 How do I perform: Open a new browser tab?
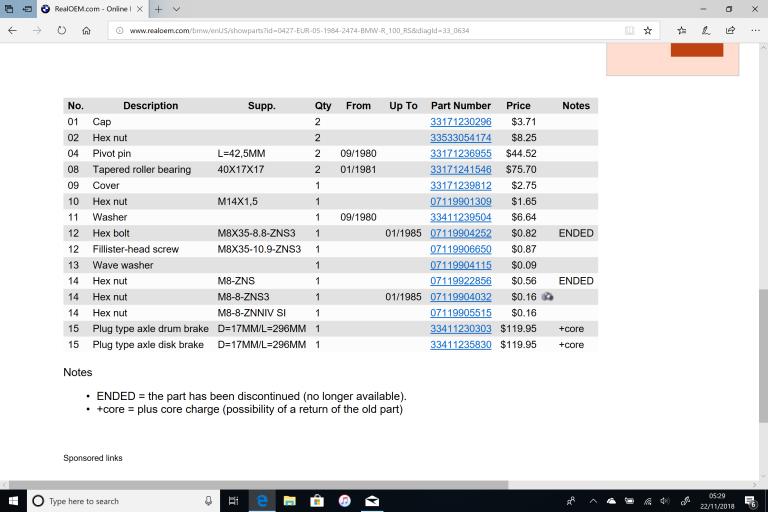click(158, 8)
